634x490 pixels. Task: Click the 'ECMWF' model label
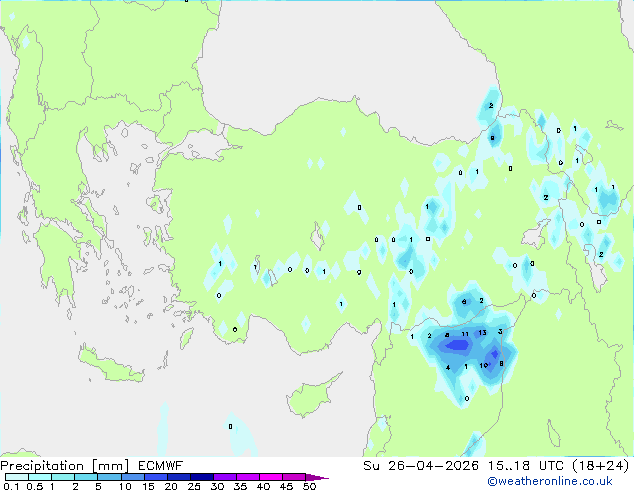tap(161, 466)
